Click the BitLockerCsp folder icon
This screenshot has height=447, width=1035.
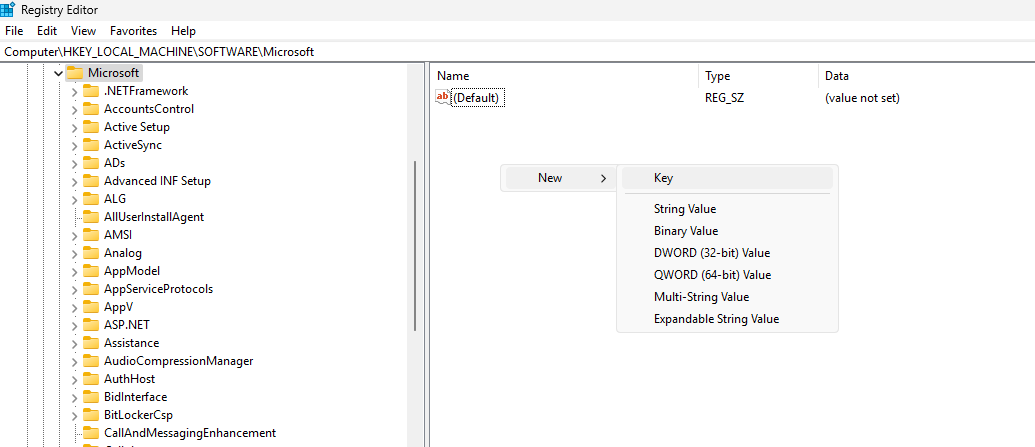[x=91, y=415]
